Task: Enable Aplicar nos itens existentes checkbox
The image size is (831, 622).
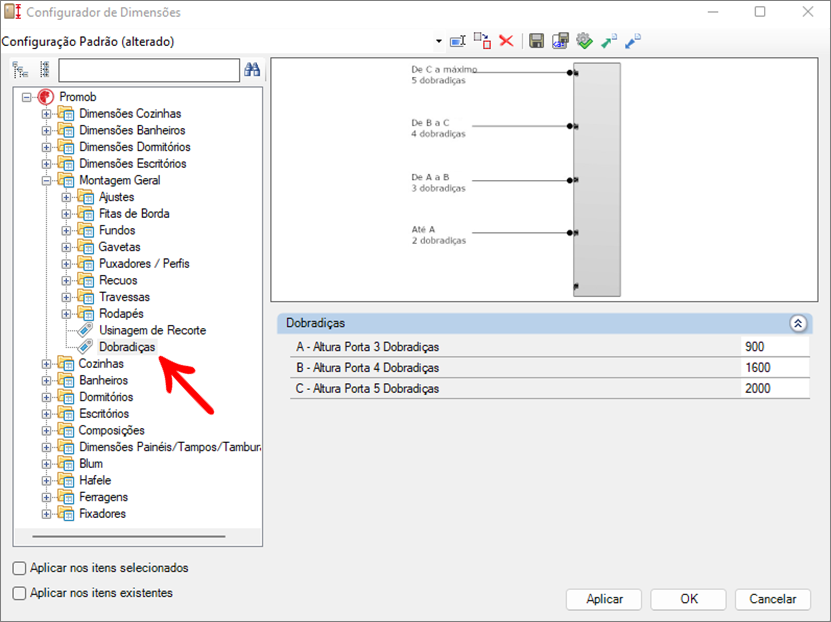Action: coord(19,593)
